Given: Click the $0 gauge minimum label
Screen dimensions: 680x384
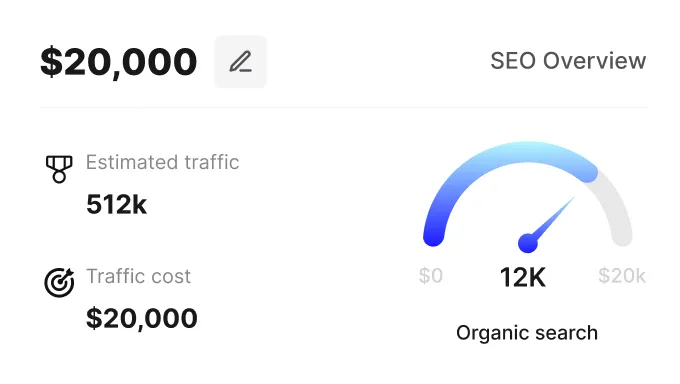Looking at the screenshot, I should pos(431,276).
